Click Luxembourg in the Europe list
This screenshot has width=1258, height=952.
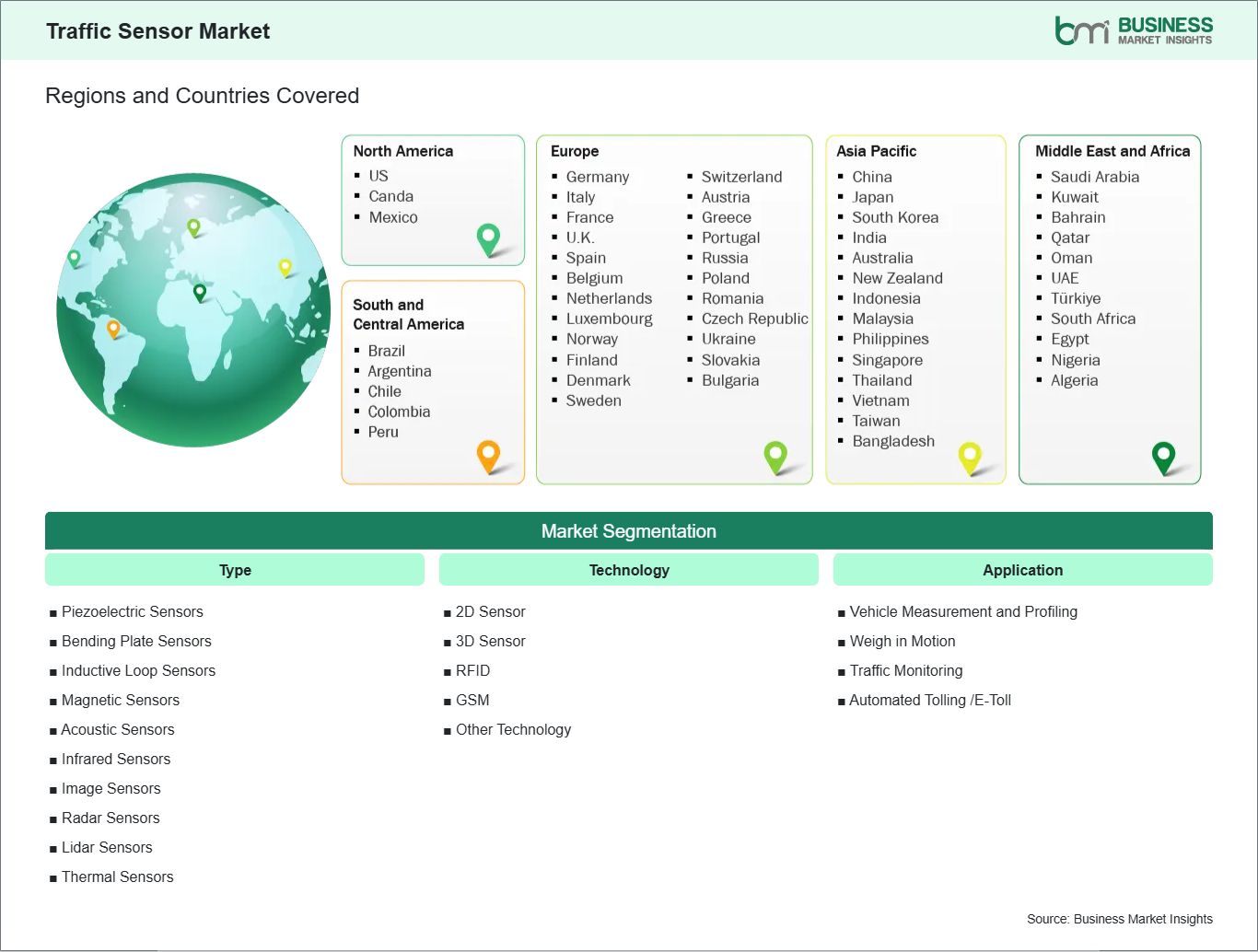[610, 319]
